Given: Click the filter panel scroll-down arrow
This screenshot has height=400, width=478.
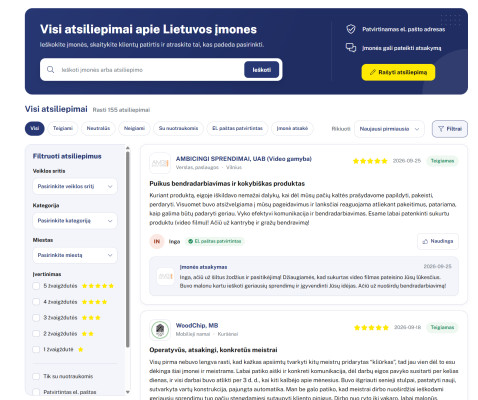Looking at the screenshot, I should point(128,392).
